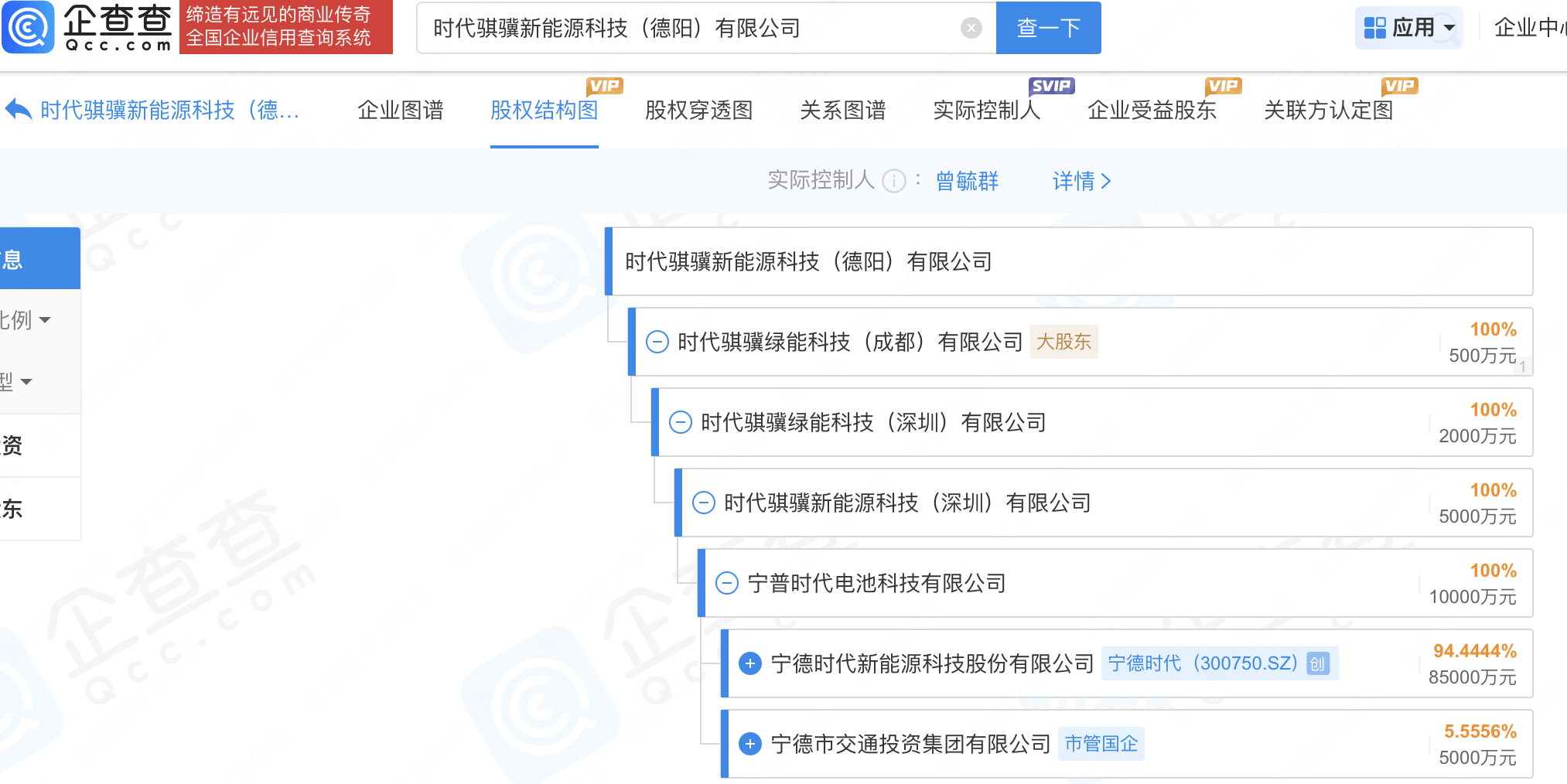Viewport: 1567px width, 784px height.
Task: Expand 宁德时代新能源科技股份有限公司 node
Action: 749,663
